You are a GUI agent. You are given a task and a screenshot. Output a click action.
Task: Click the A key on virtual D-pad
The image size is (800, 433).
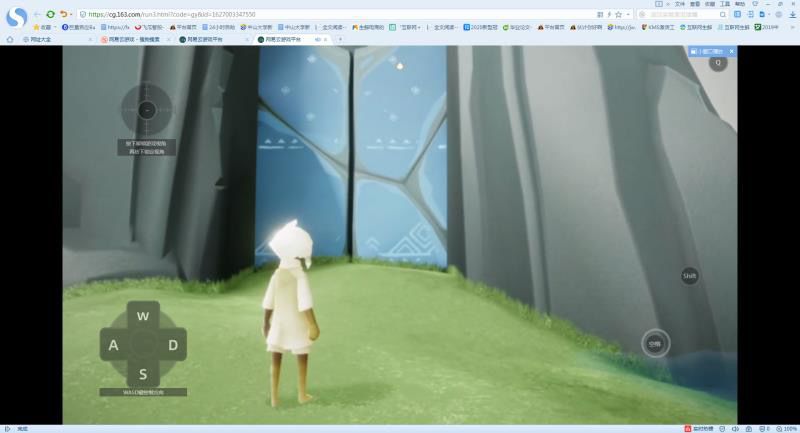click(114, 345)
